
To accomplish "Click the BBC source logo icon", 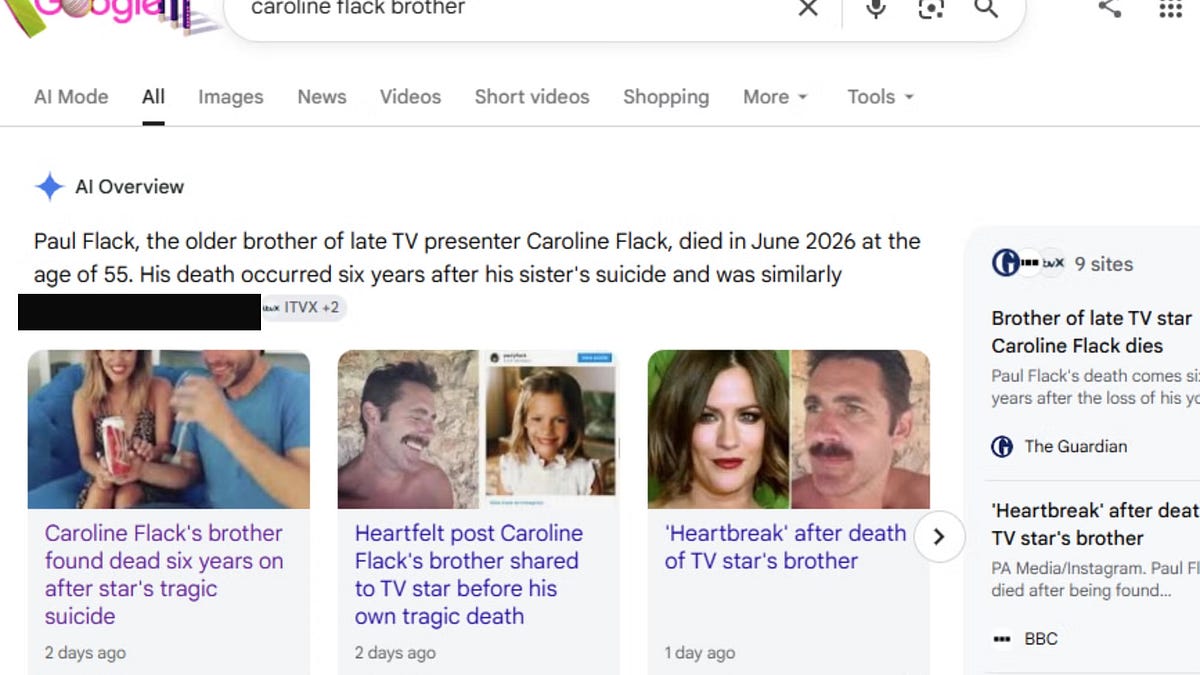I will (1002, 638).
